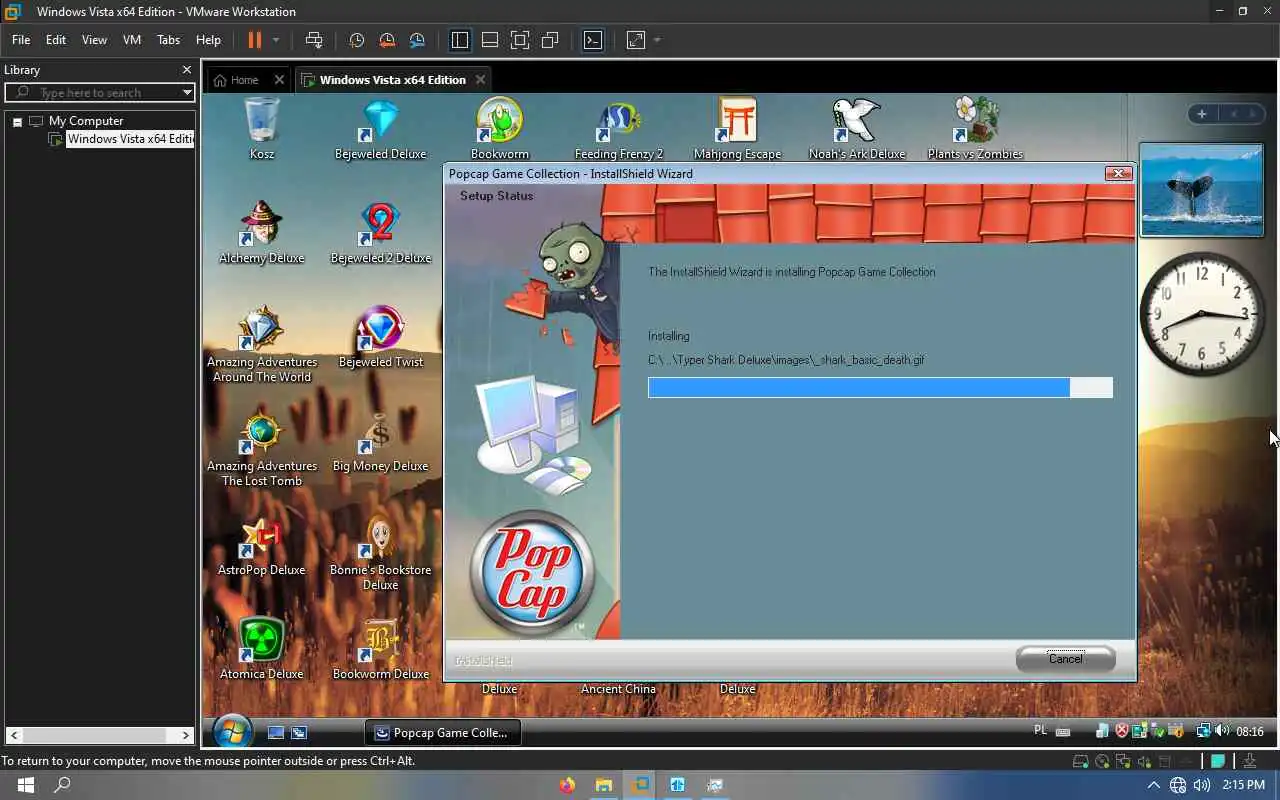Select Amazing Adventures The Lost Tomb icon

click(x=261, y=448)
